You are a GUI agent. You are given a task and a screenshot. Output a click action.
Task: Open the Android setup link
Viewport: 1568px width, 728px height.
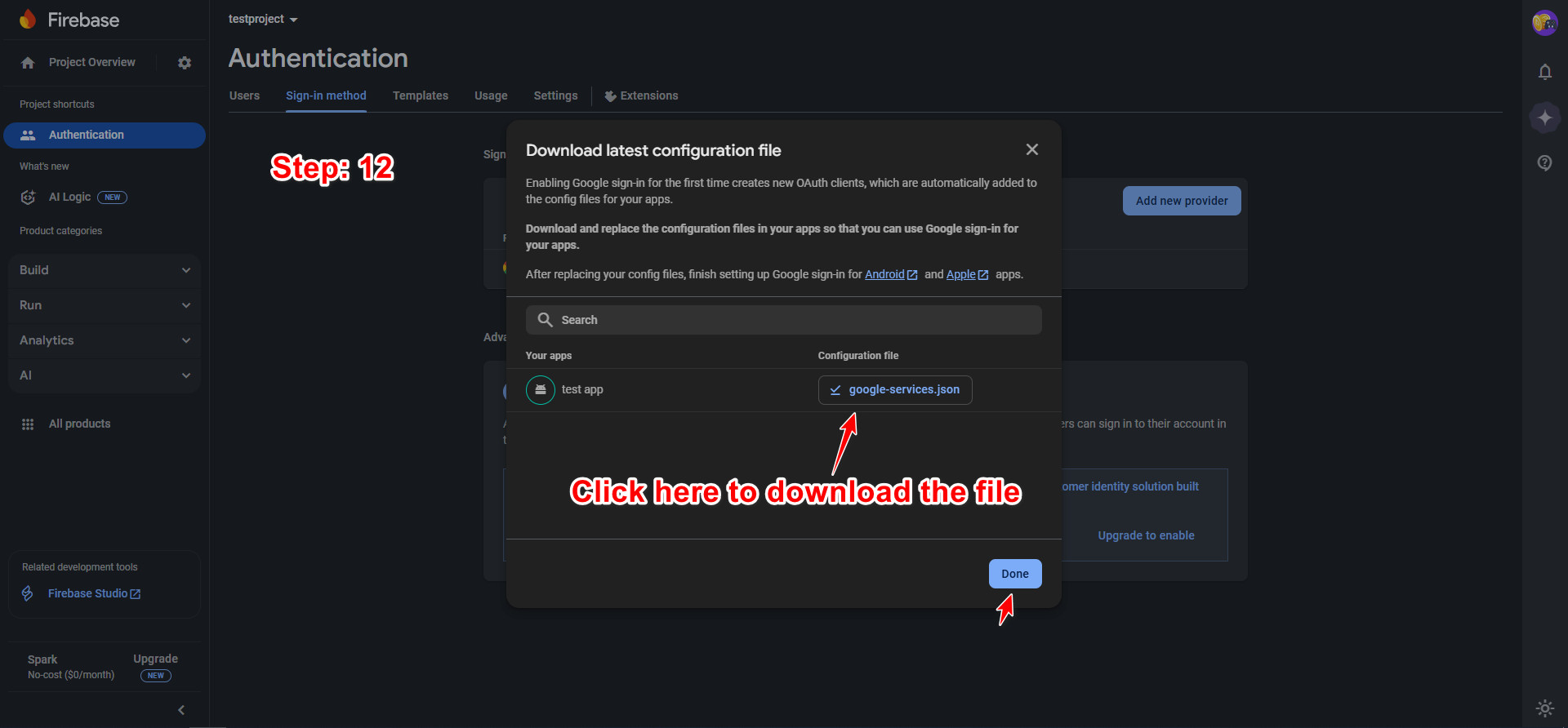coord(884,274)
